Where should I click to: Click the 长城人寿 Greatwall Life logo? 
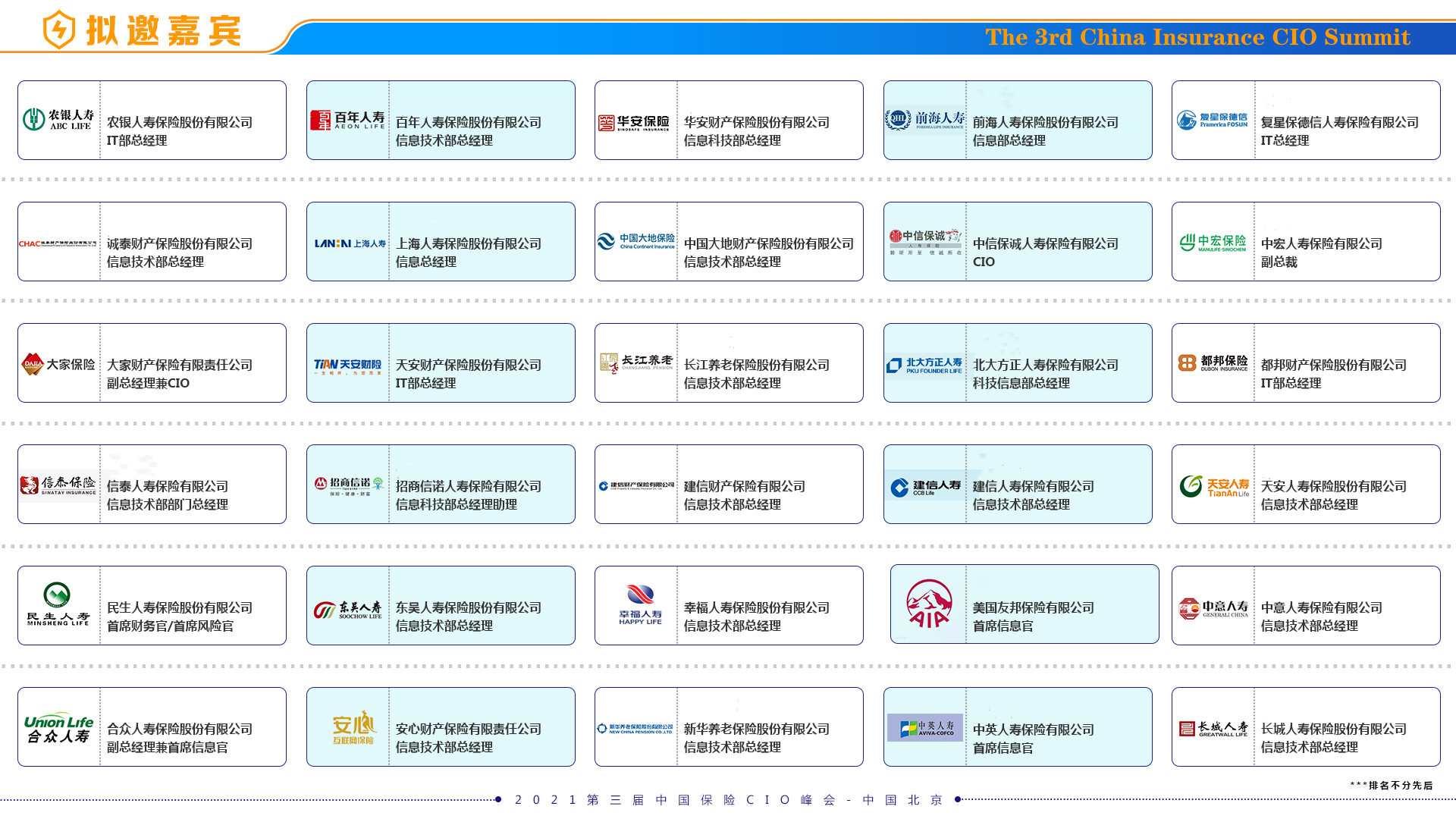tap(1213, 729)
